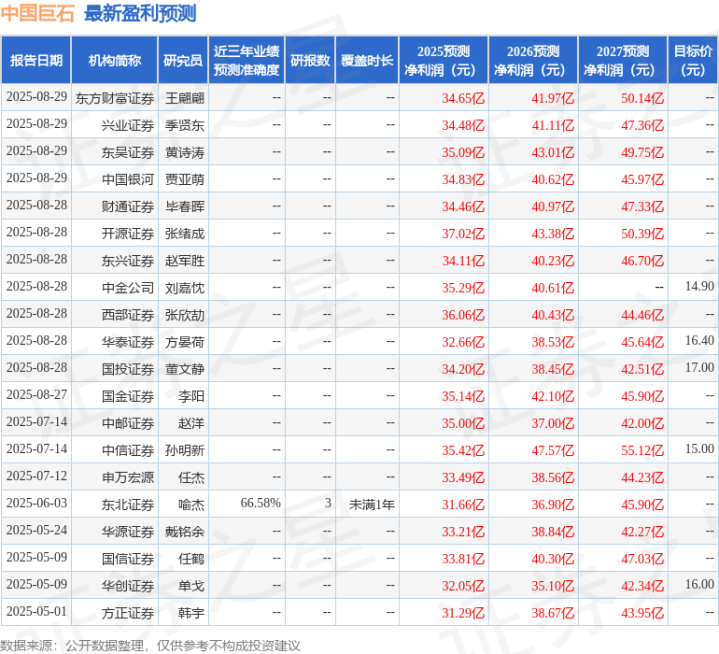Sort by the 报告日期 column header
This screenshot has height=654, width=719.
pos(36,60)
